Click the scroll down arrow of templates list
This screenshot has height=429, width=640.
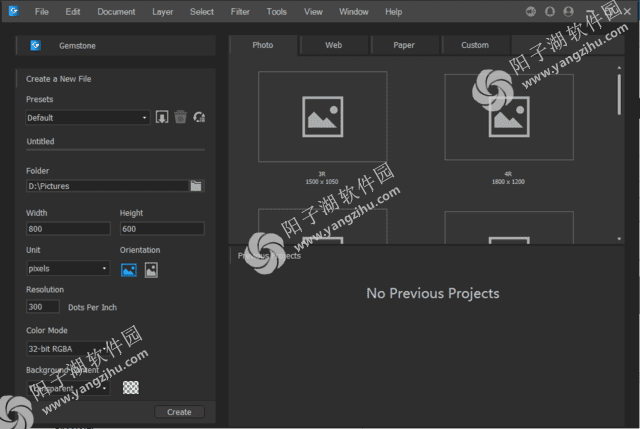pos(619,239)
